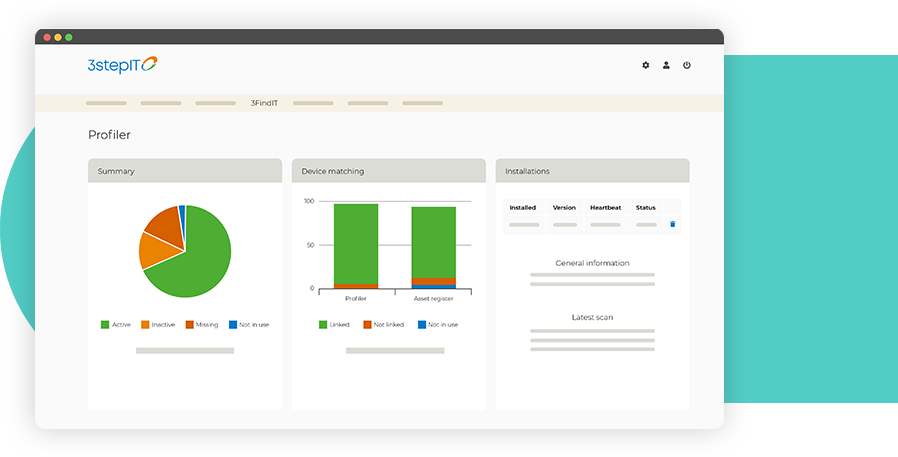Click the Summary panel header
Image resolution: width=898 pixels, height=457 pixels.
pyautogui.click(x=185, y=171)
